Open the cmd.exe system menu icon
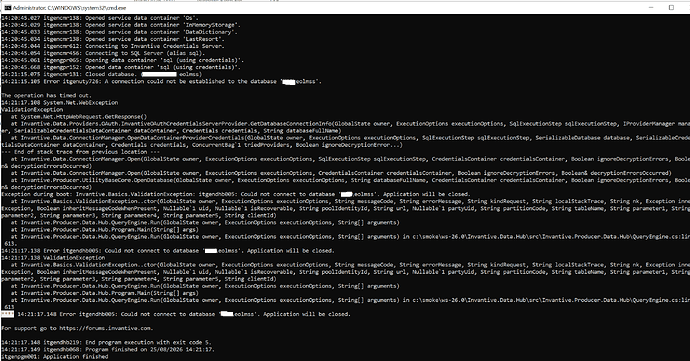Image resolution: width=690 pixels, height=361 pixels. (7, 8)
